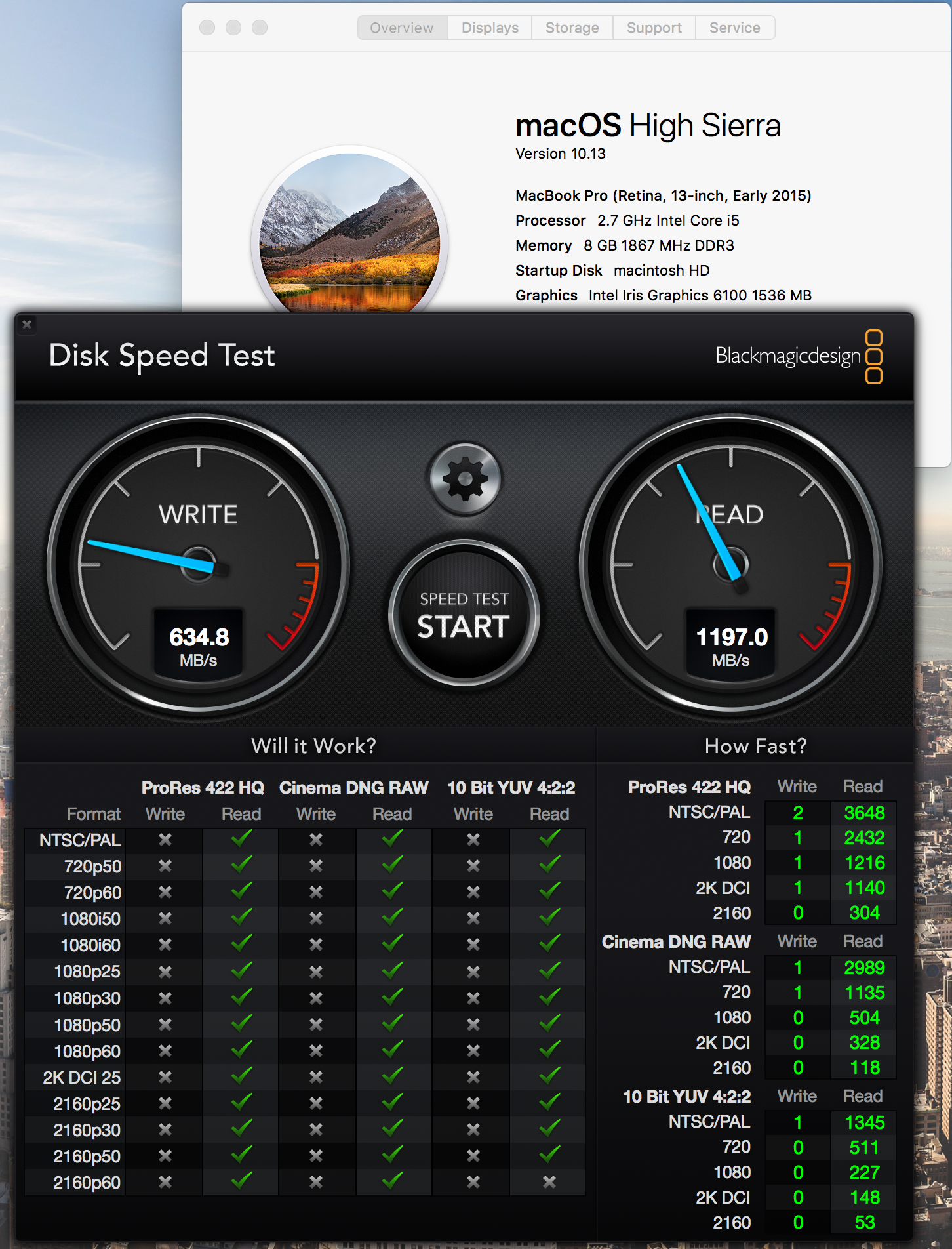Screen dimensions: 952x1249
Task: Open the Displays tab
Action: coord(490,28)
